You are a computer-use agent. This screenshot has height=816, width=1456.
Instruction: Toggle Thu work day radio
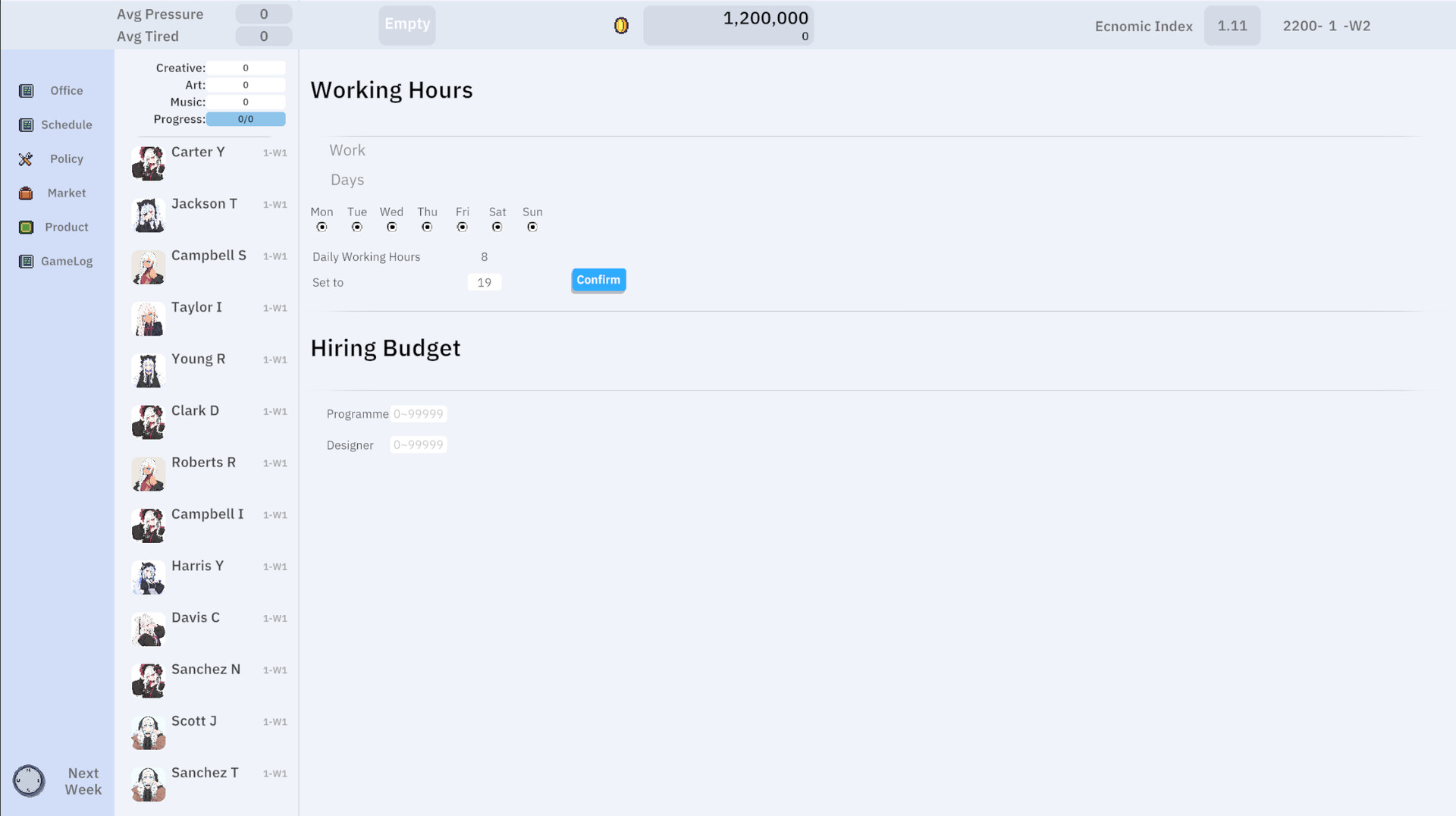tap(427, 227)
